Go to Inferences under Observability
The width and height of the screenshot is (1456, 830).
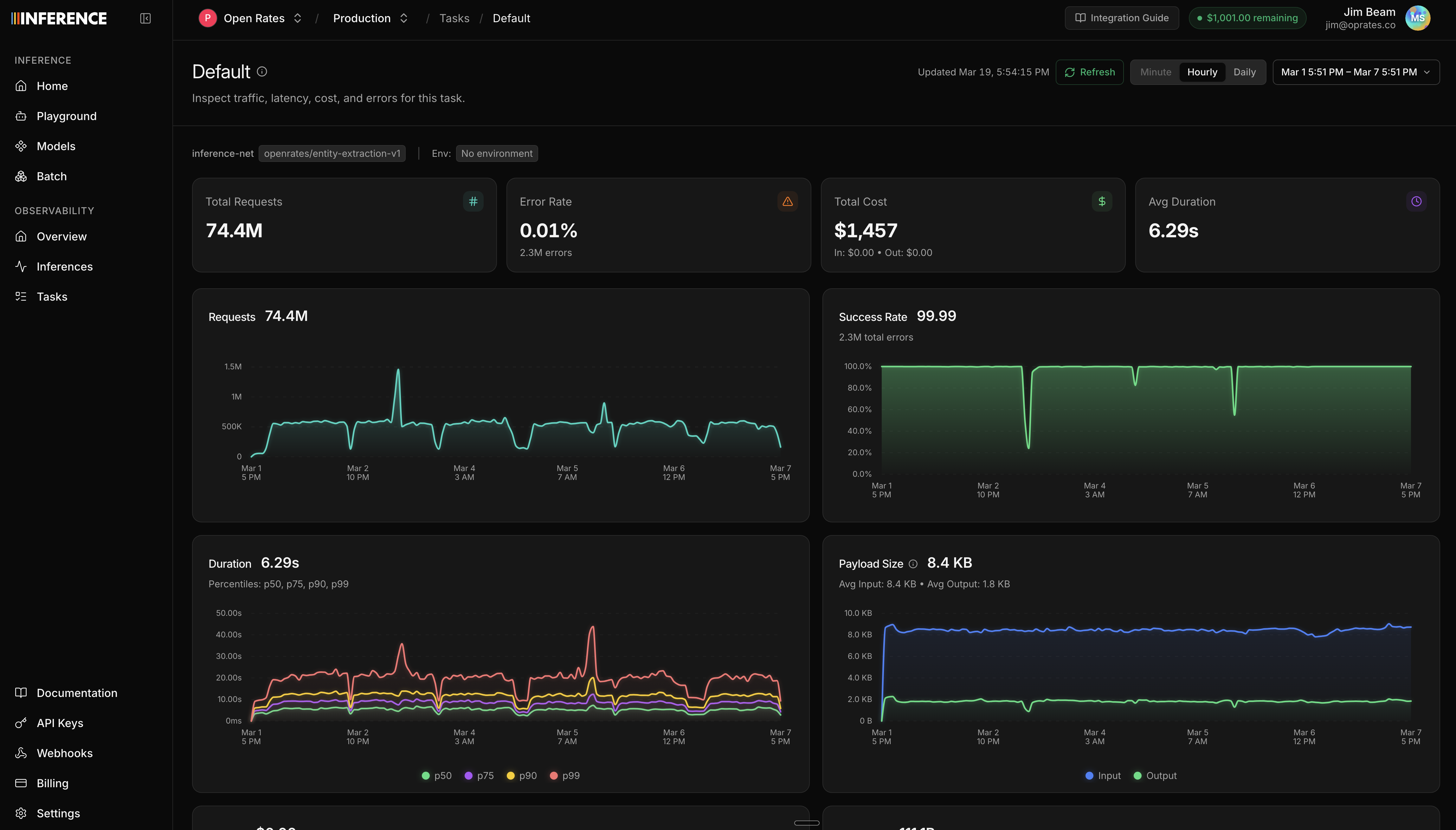point(64,266)
